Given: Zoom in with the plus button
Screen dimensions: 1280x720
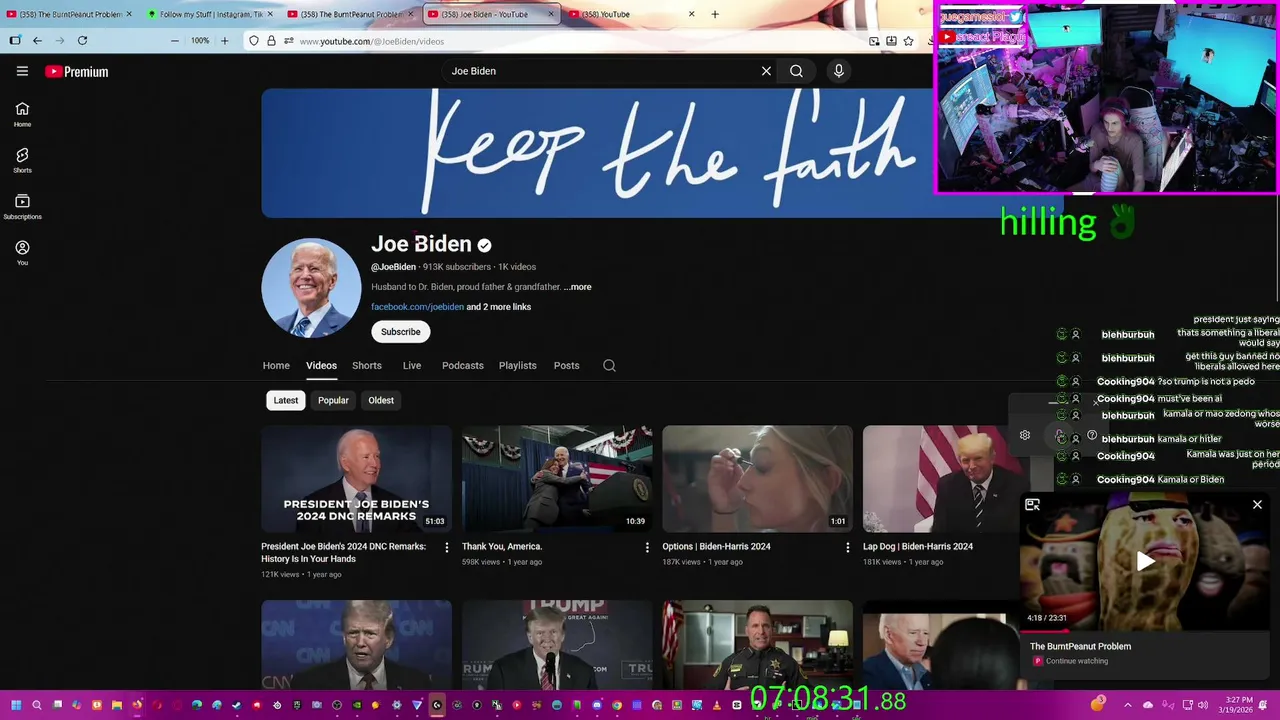Looking at the screenshot, I should pyautogui.click(x=224, y=41).
